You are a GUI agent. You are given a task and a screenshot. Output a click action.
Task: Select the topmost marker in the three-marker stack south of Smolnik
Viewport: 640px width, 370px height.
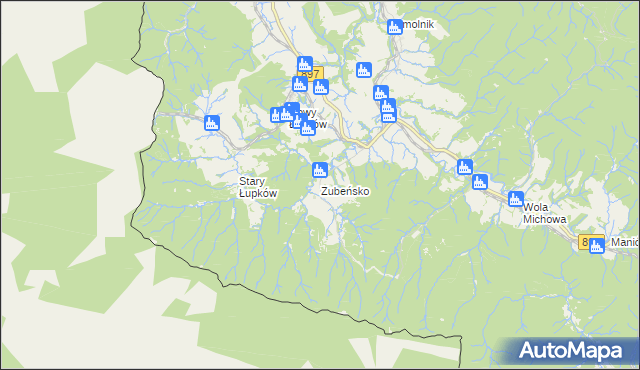381,93
